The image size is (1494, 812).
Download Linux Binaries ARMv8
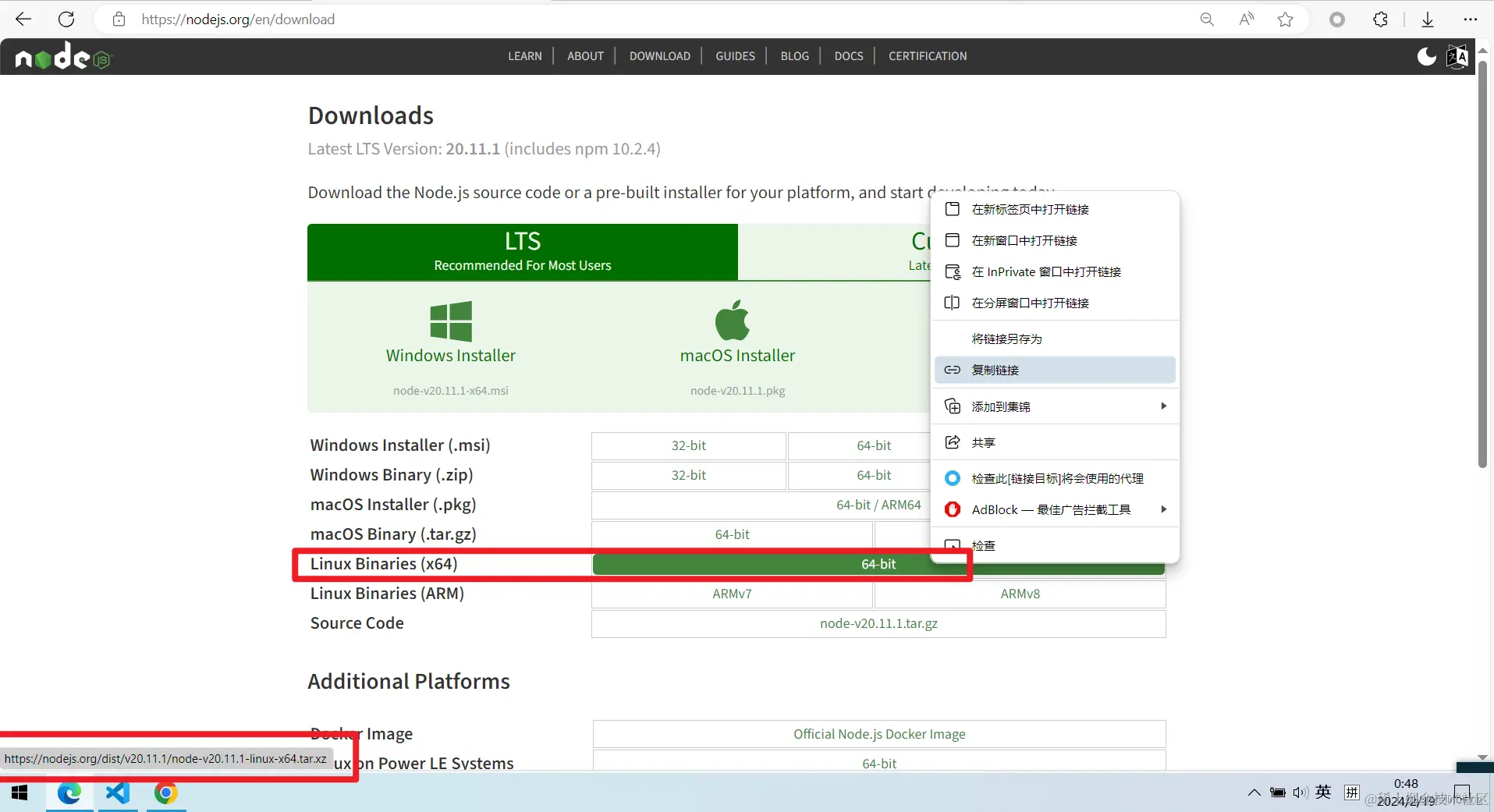(x=1020, y=594)
